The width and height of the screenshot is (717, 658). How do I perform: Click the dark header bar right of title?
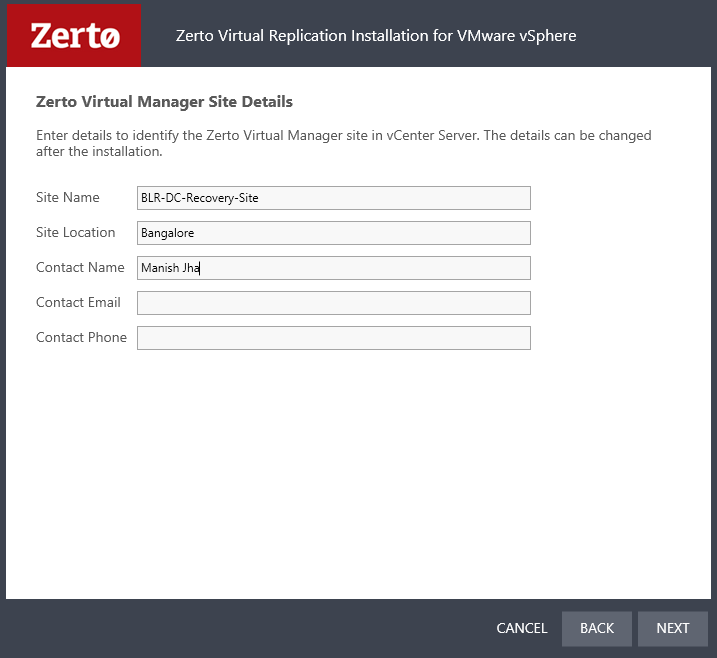tap(650, 36)
